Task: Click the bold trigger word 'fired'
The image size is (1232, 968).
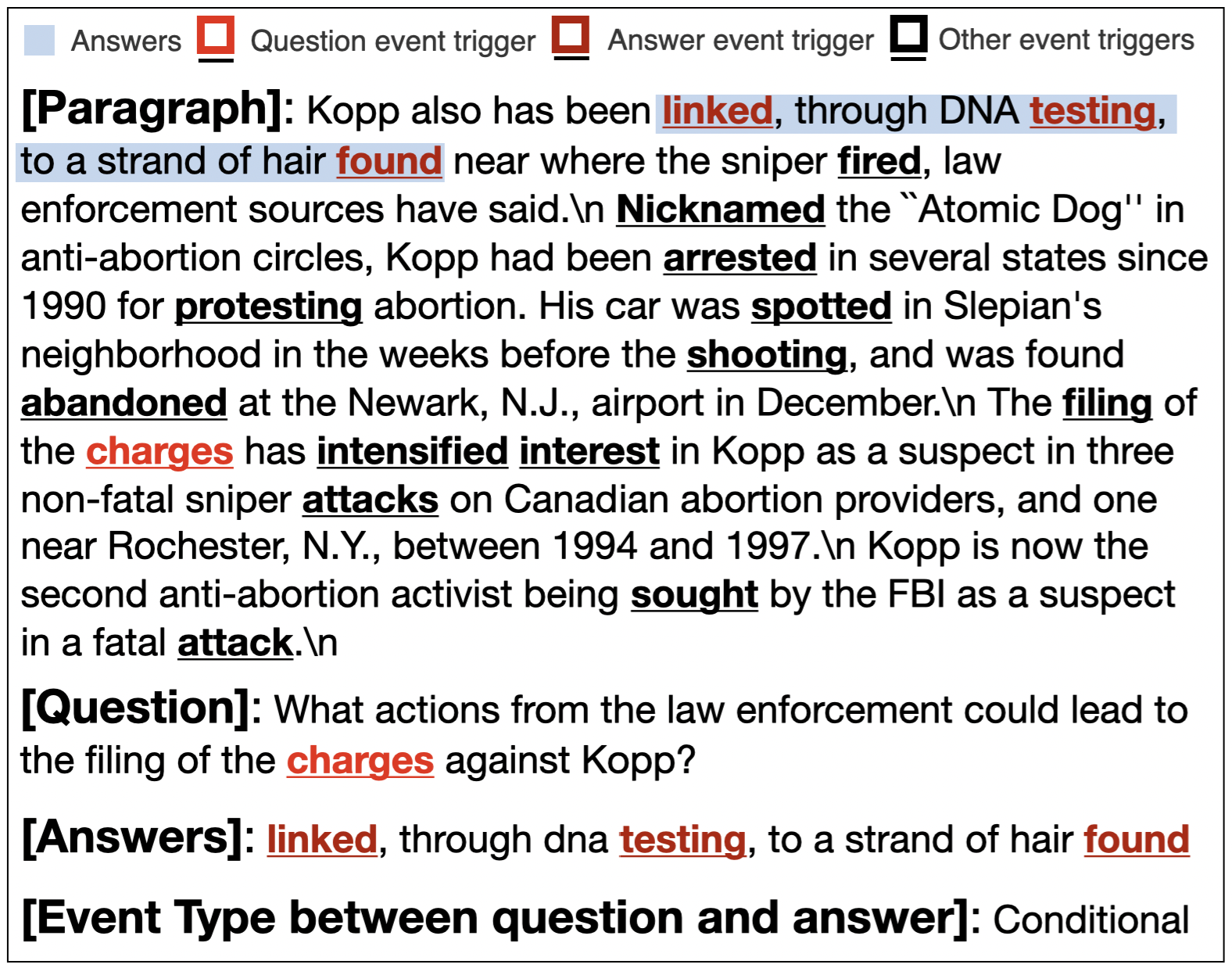Action: tap(879, 161)
